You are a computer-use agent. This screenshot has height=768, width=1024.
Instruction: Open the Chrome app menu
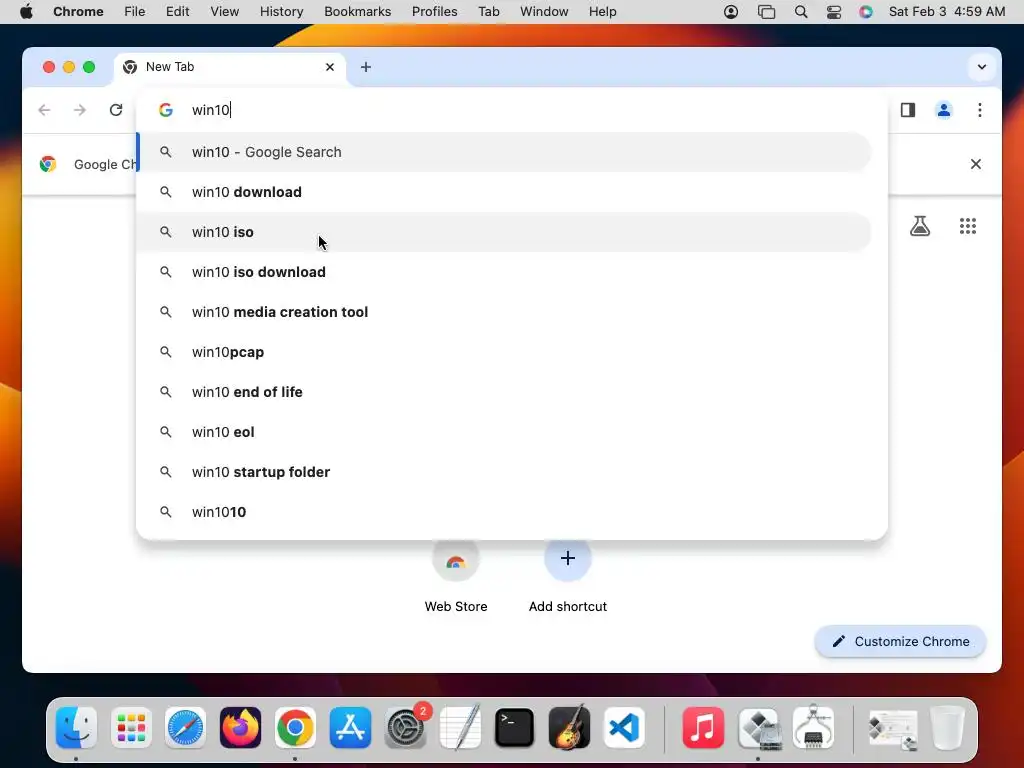click(78, 12)
